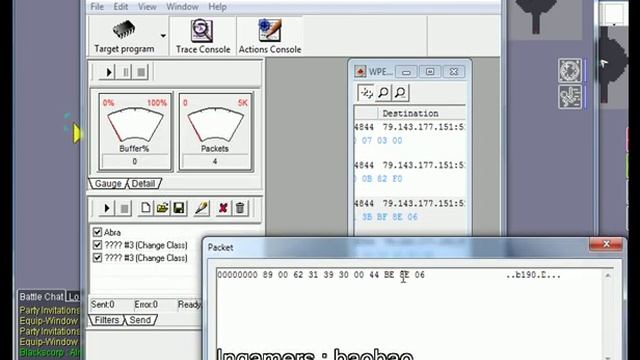Open the Trace Console
This screenshot has width=640, height=360.
[203, 37]
